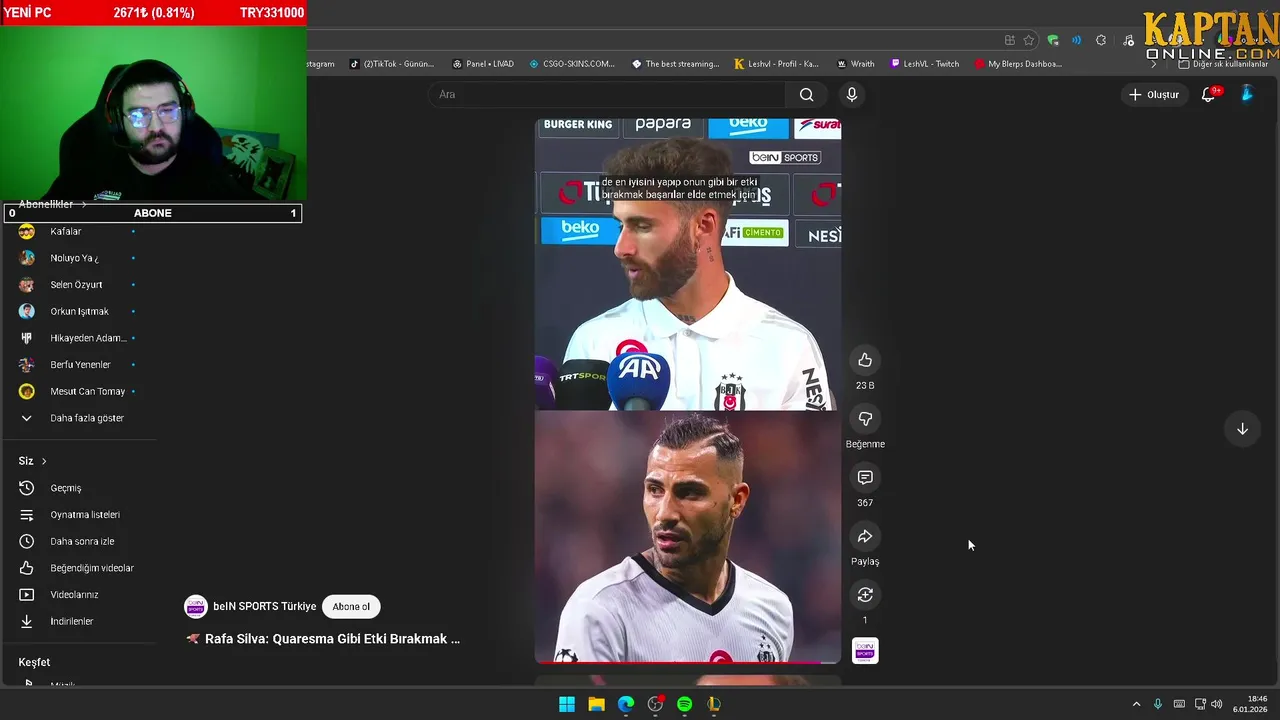Bookmark the page with the star icon

1029,40
